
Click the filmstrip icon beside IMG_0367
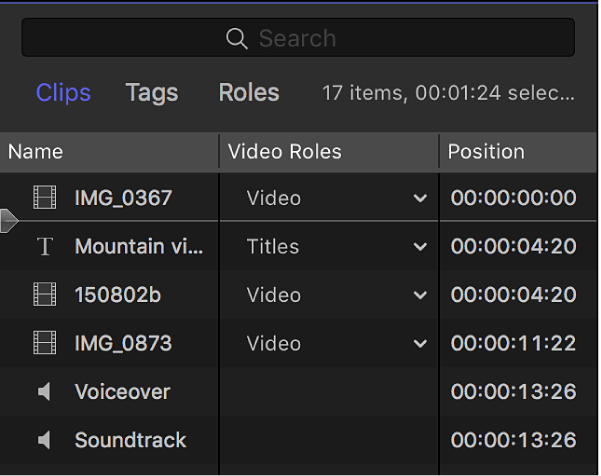pos(44,198)
